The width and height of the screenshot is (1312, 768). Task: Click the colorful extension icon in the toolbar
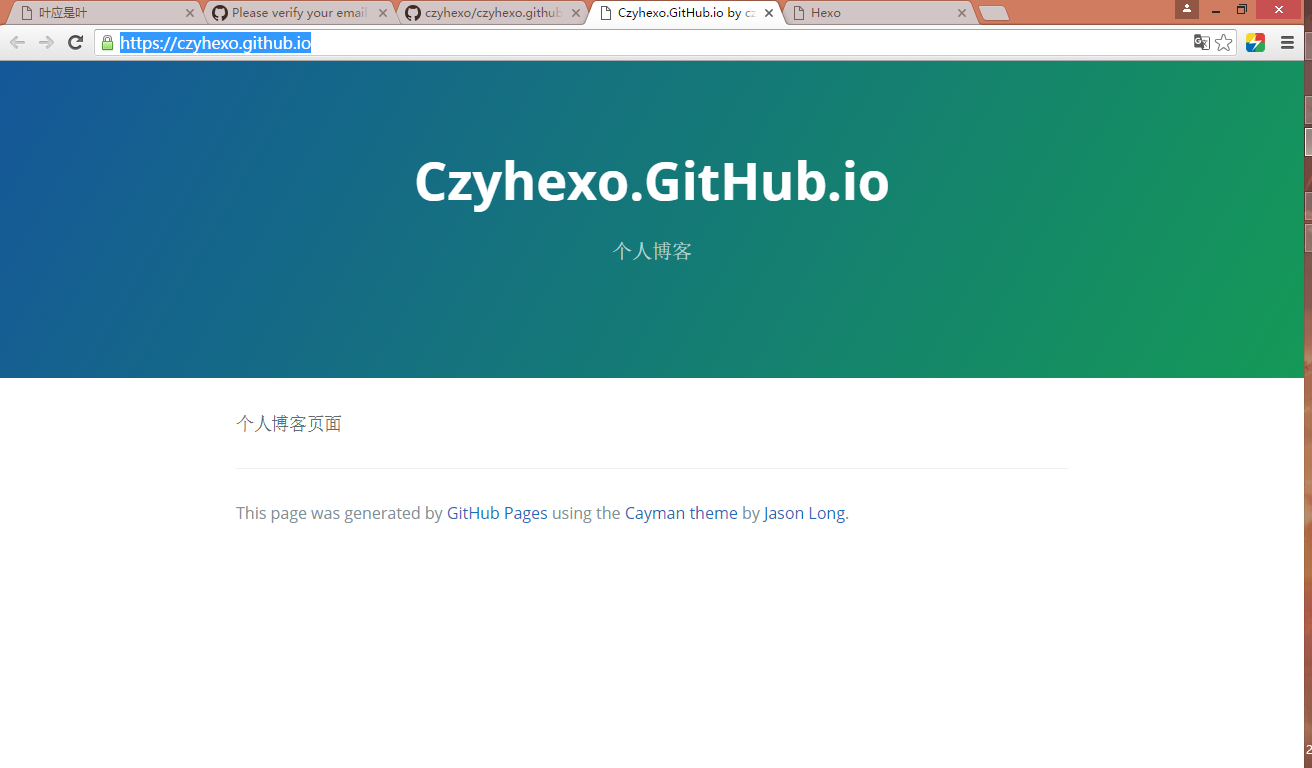click(1256, 43)
